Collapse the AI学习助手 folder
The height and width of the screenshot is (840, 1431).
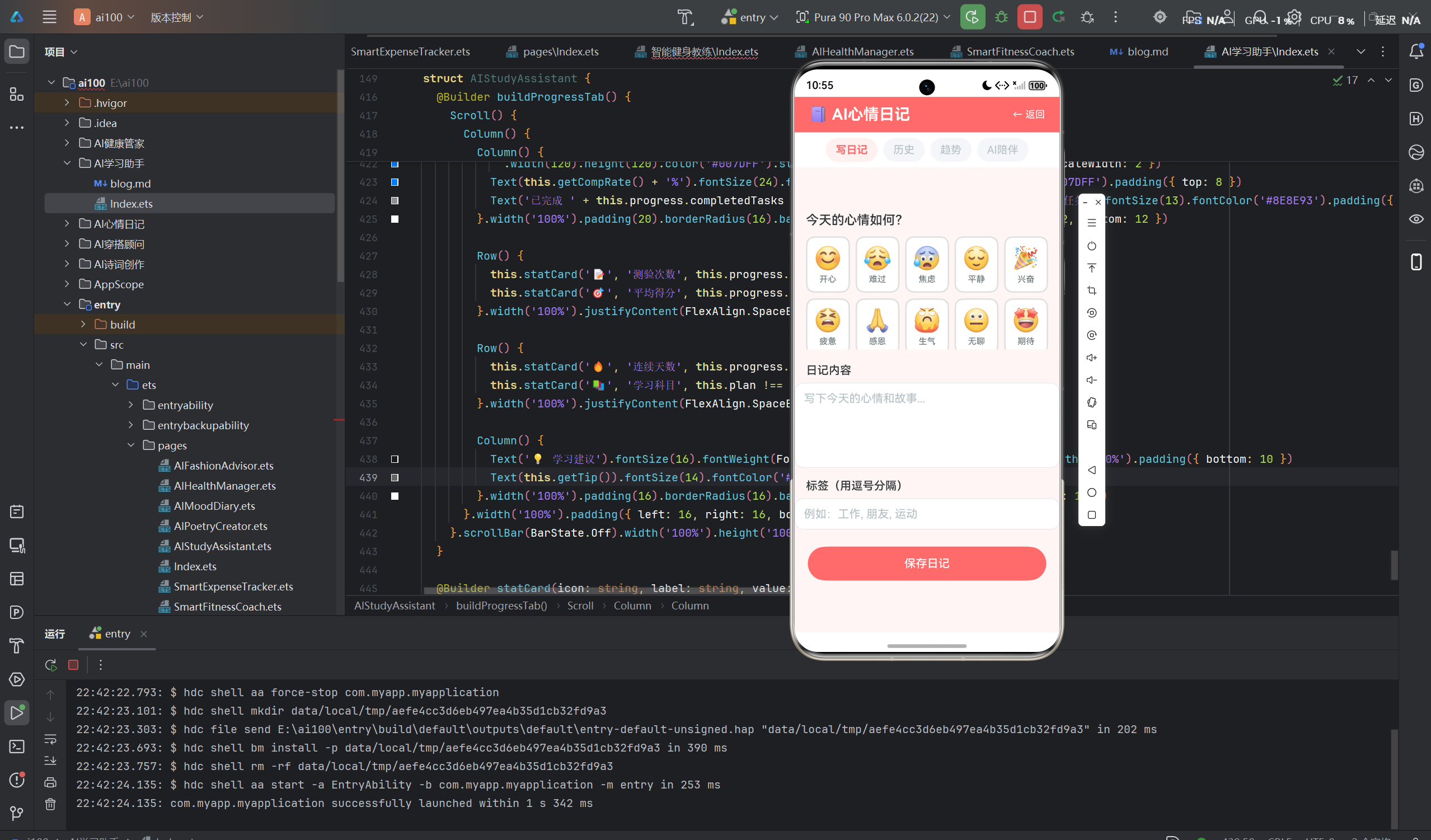(x=67, y=163)
